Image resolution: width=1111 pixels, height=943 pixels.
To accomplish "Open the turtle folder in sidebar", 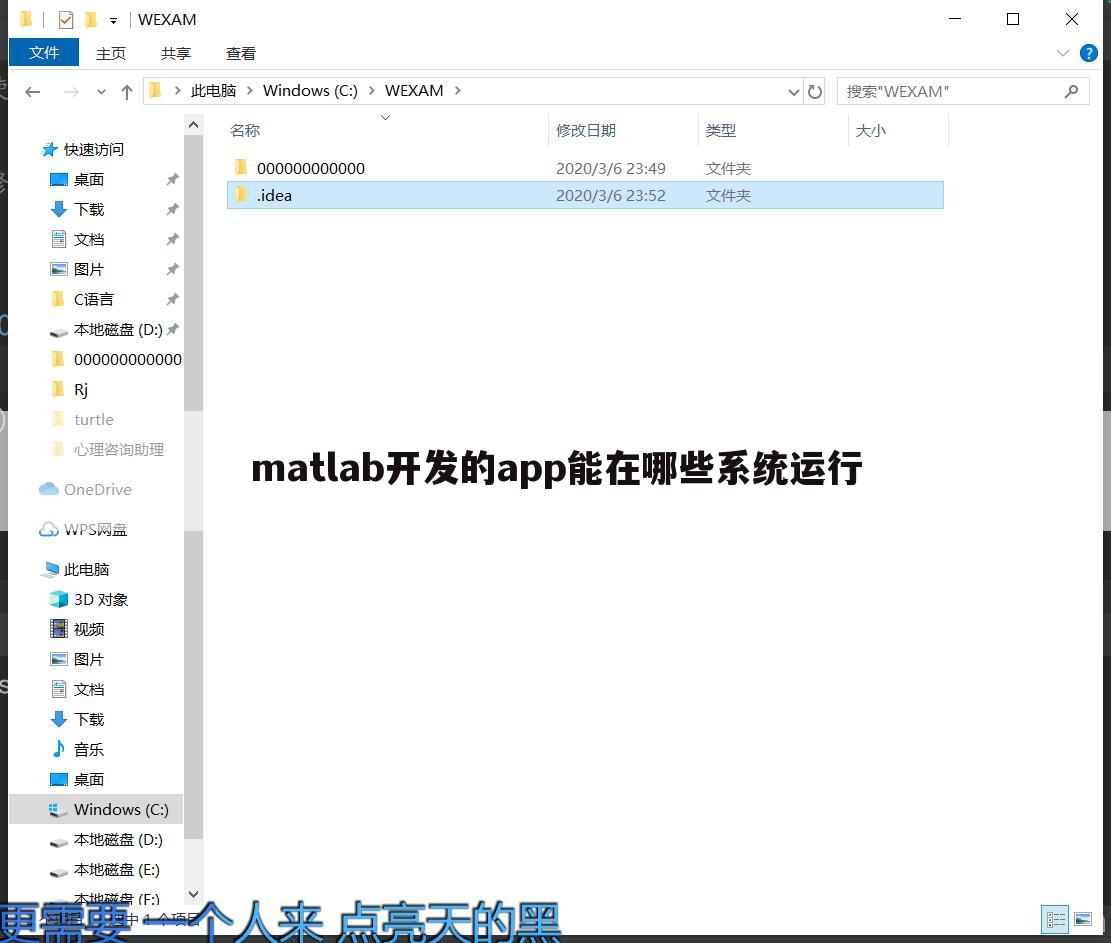I will (x=94, y=420).
